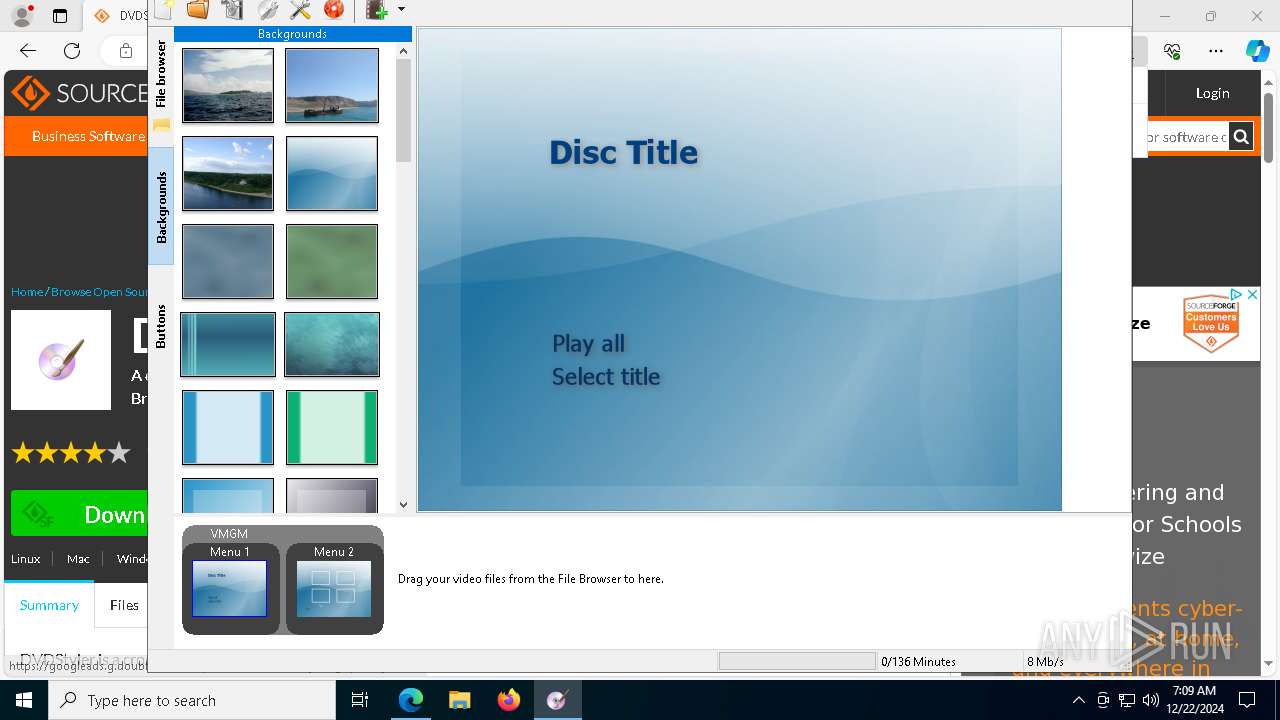Click Edge browser Back arrow
This screenshot has height=720, width=1280.
28,51
